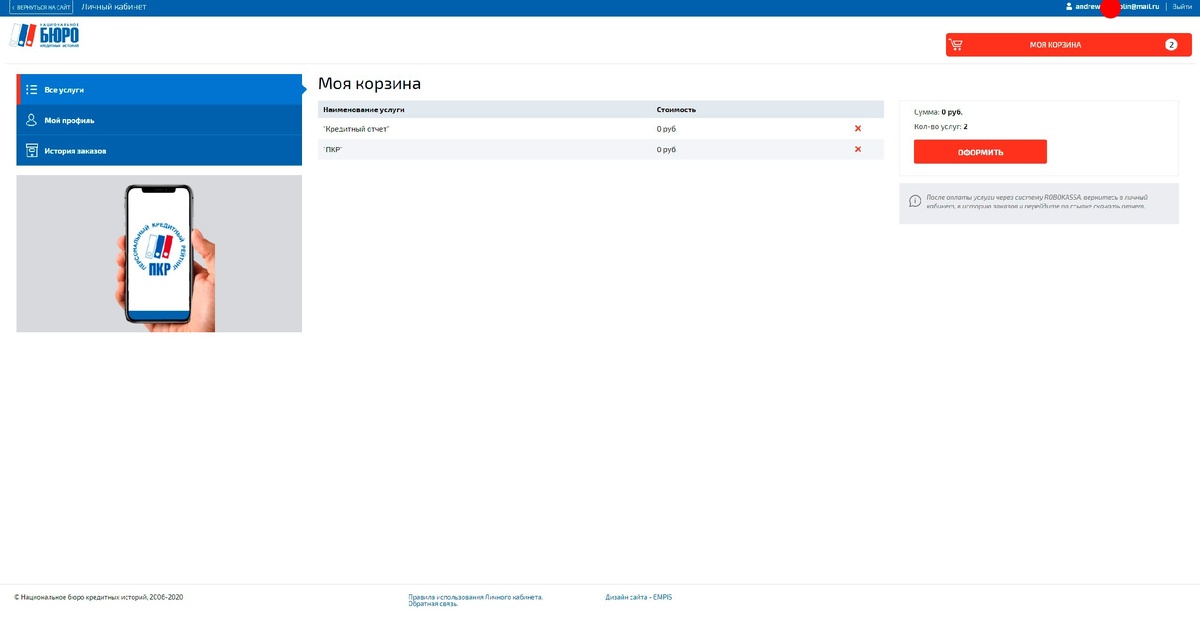Image resolution: width=1200 pixels, height=620 pixels.
Task: Open the Дизайн сайта - EMPIS link
Action: coord(639,597)
